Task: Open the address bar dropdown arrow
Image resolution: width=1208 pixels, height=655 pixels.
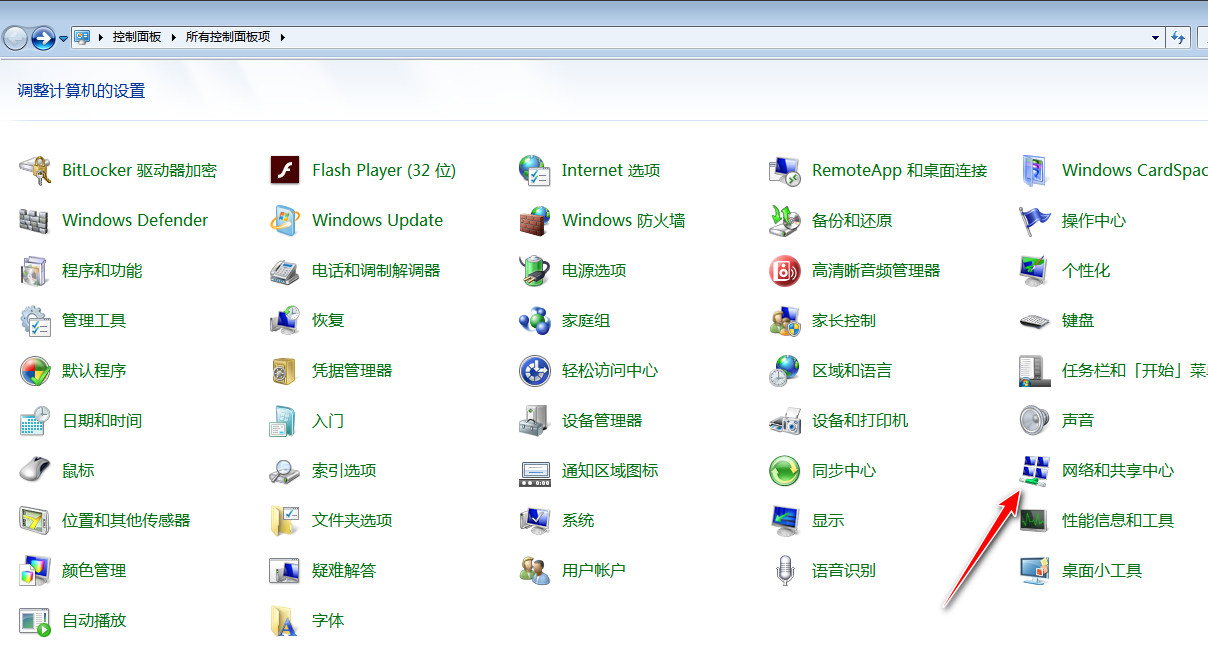Action: tap(1155, 37)
